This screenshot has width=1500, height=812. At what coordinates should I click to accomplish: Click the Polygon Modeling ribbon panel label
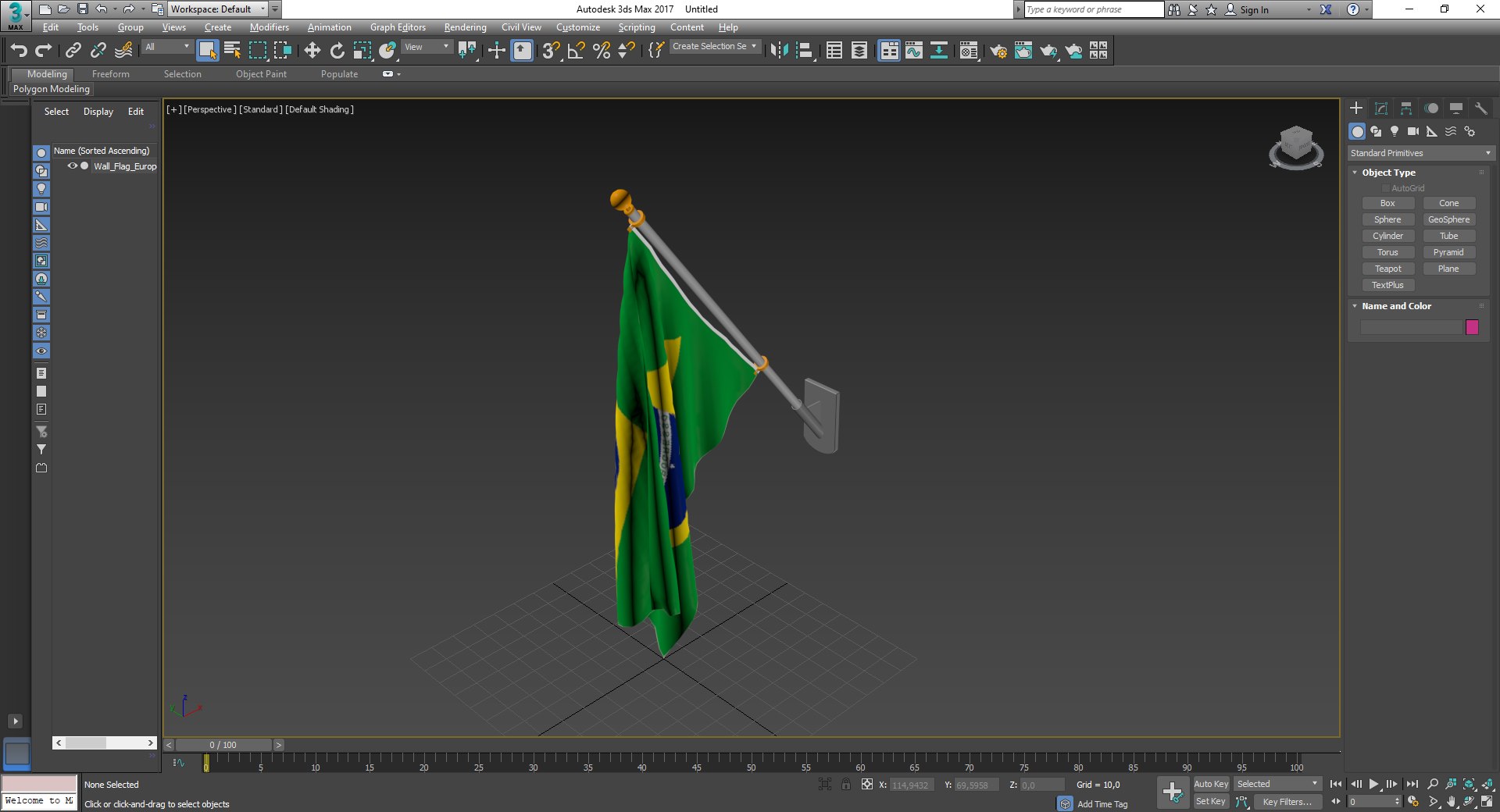click(x=52, y=89)
